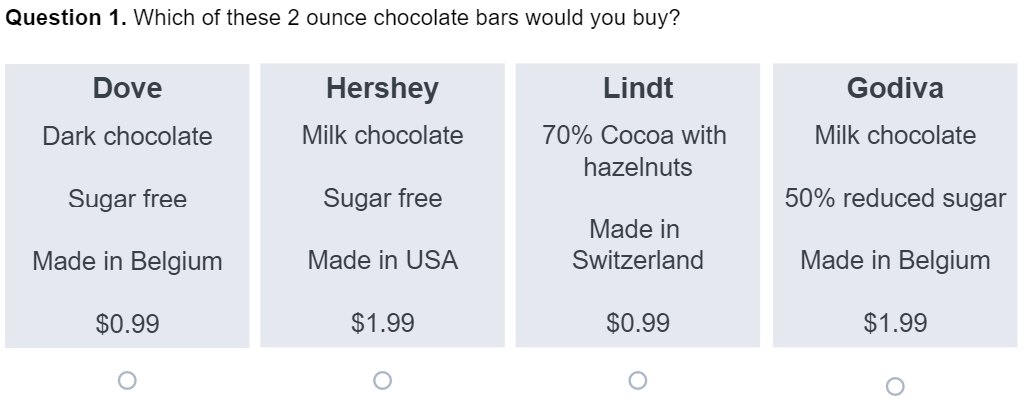Click "50% reduced sugar" on Godiva card
The image size is (1030, 415).
(x=895, y=198)
